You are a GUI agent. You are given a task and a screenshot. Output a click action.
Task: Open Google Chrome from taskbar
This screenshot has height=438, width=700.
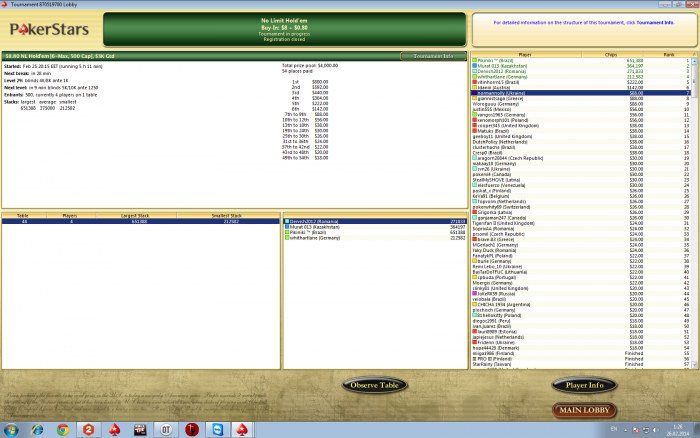(x=63, y=430)
